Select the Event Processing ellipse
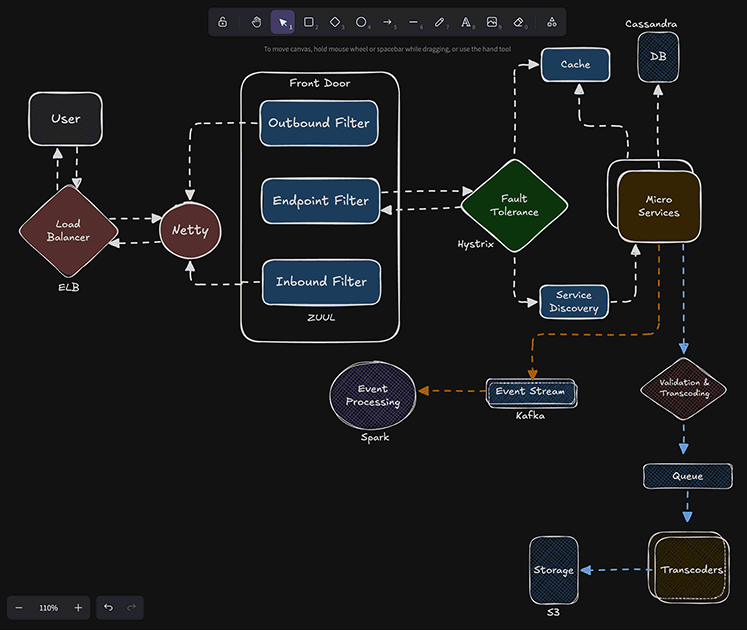 [x=373, y=396]
